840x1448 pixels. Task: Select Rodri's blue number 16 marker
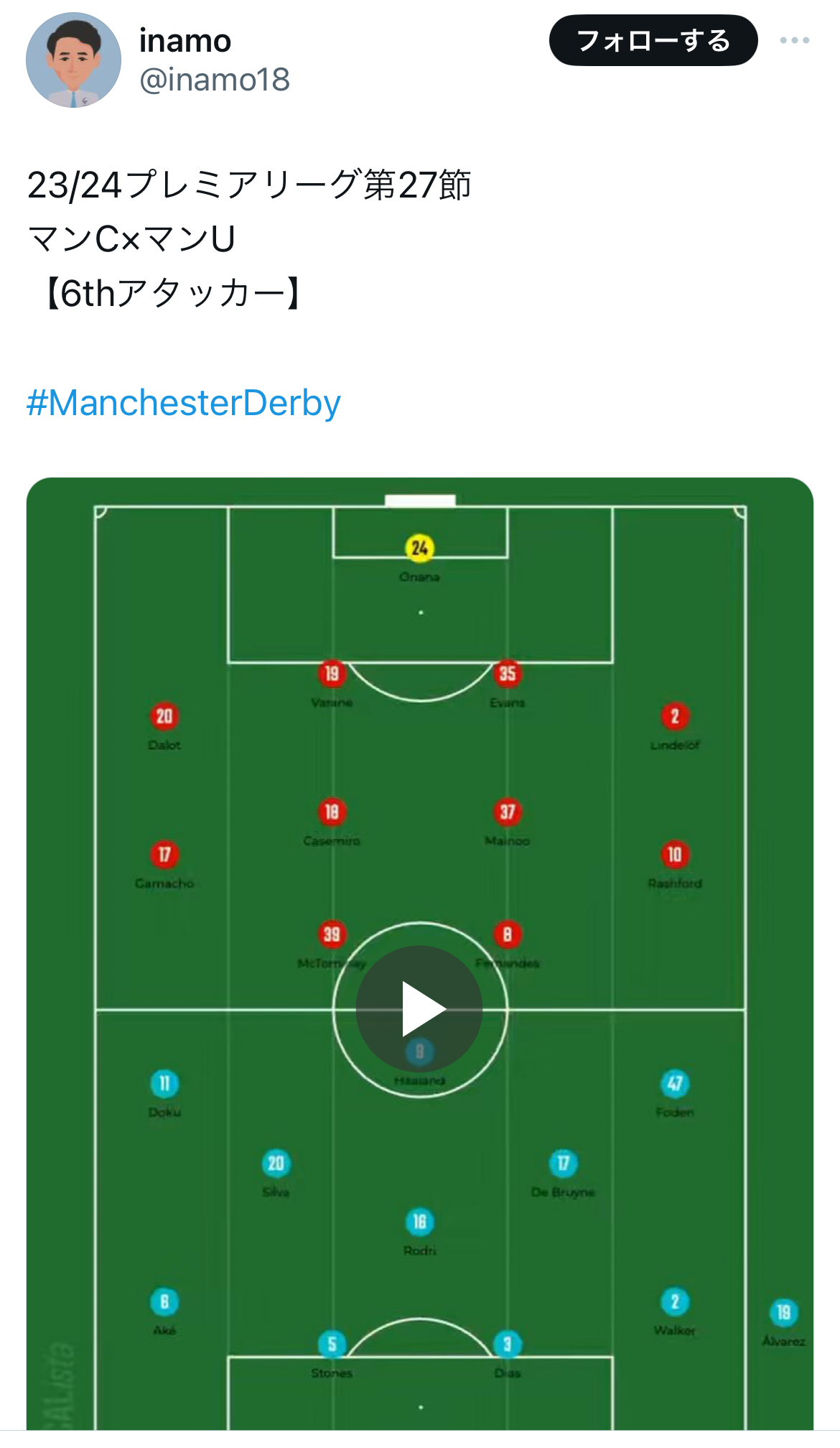[x=420, y=1222]
